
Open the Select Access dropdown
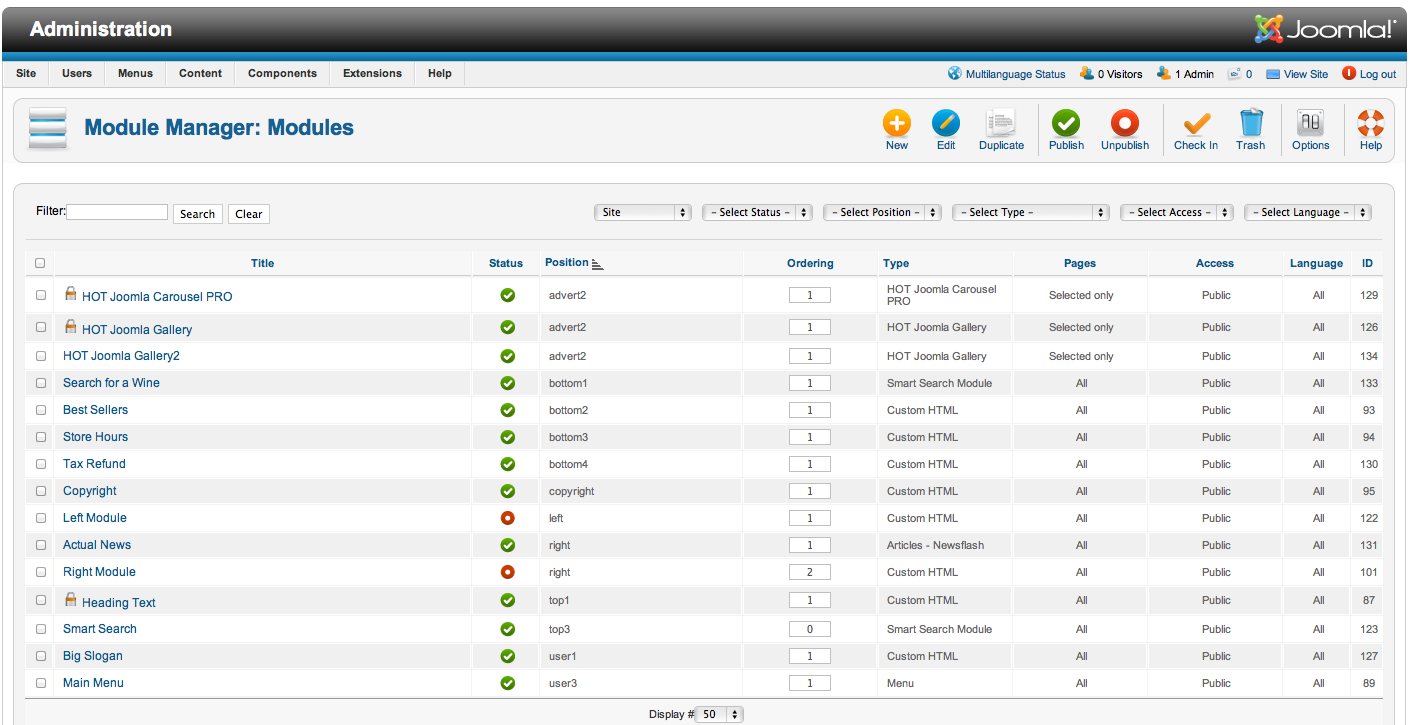point(1177,212)
